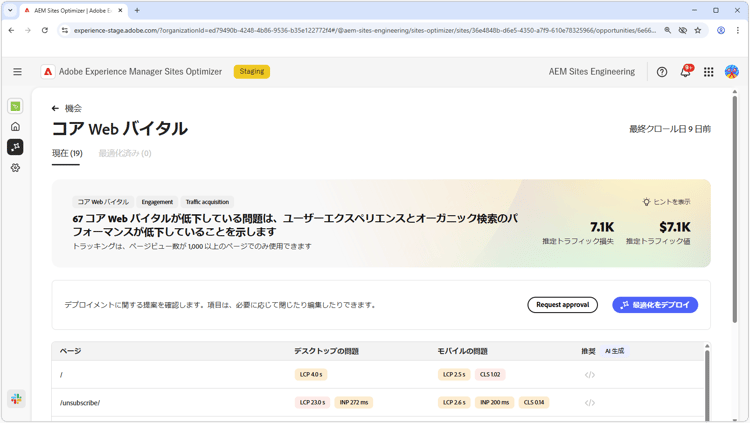Click the Staging badge

point(252,72)
